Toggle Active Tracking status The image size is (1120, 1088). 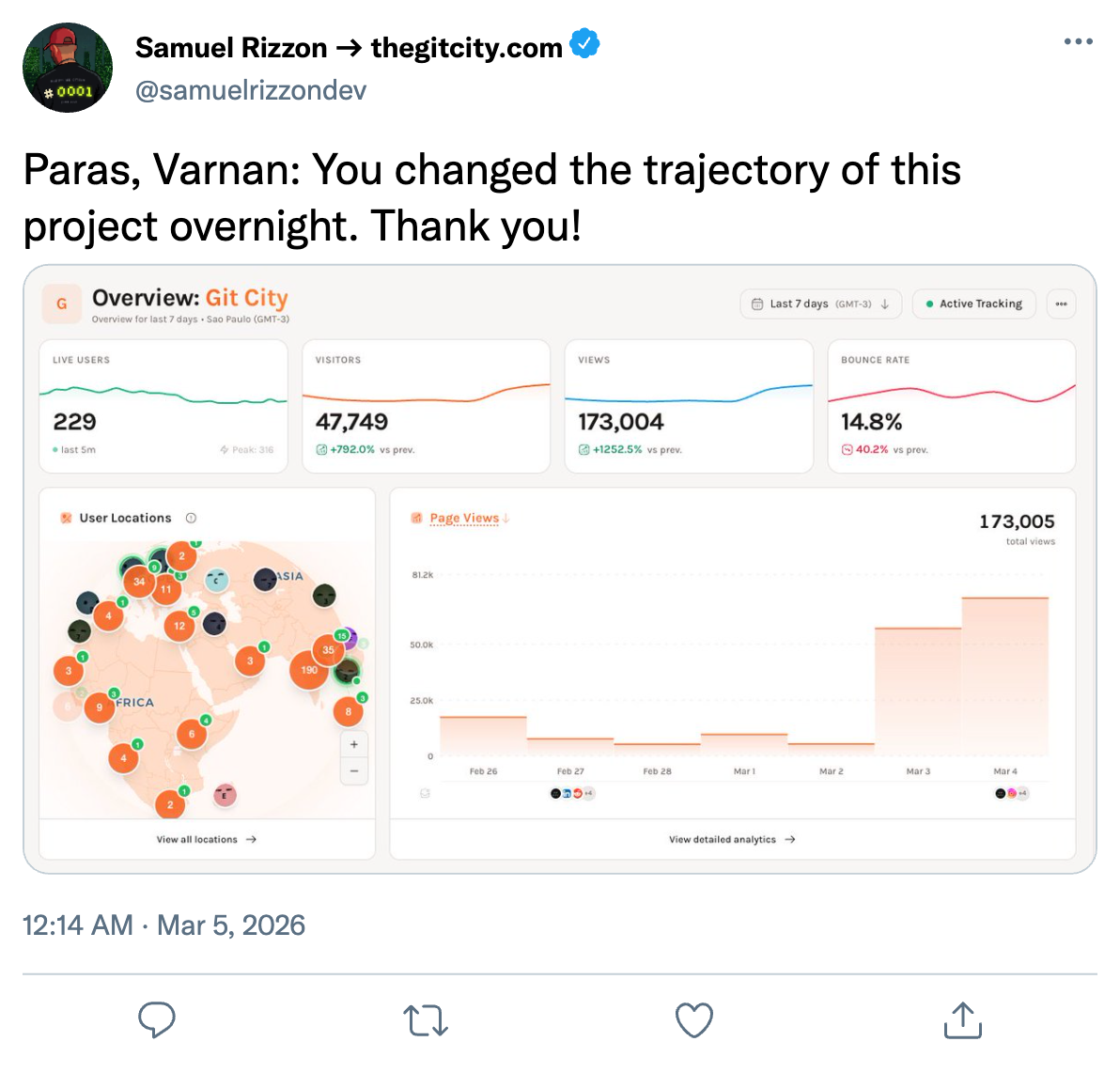click(x=973, y=303)
